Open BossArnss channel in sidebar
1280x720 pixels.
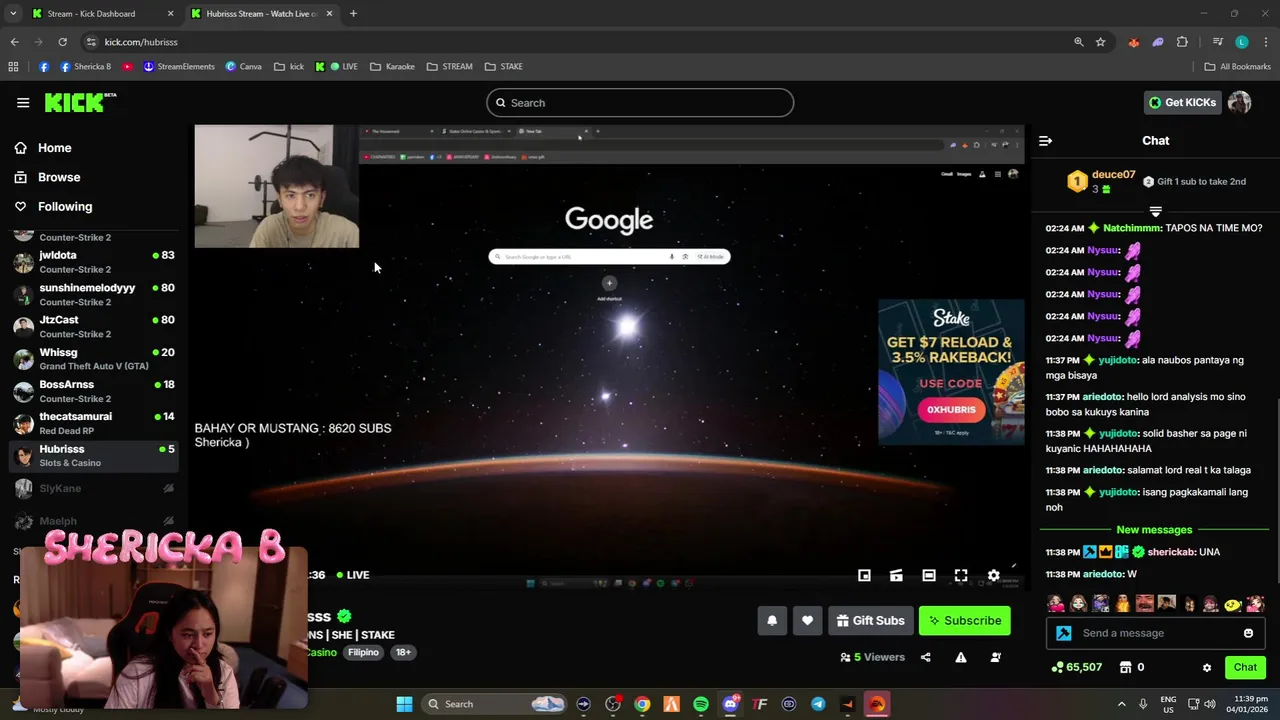click(x=94, y=391)
